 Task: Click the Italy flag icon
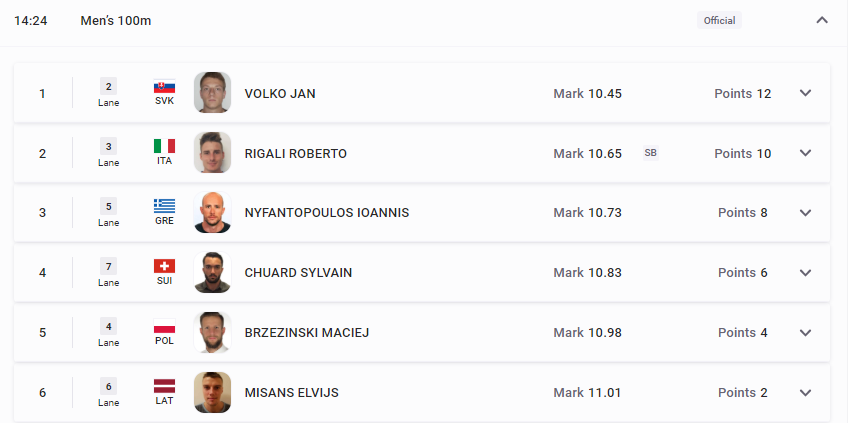(164, 146)
